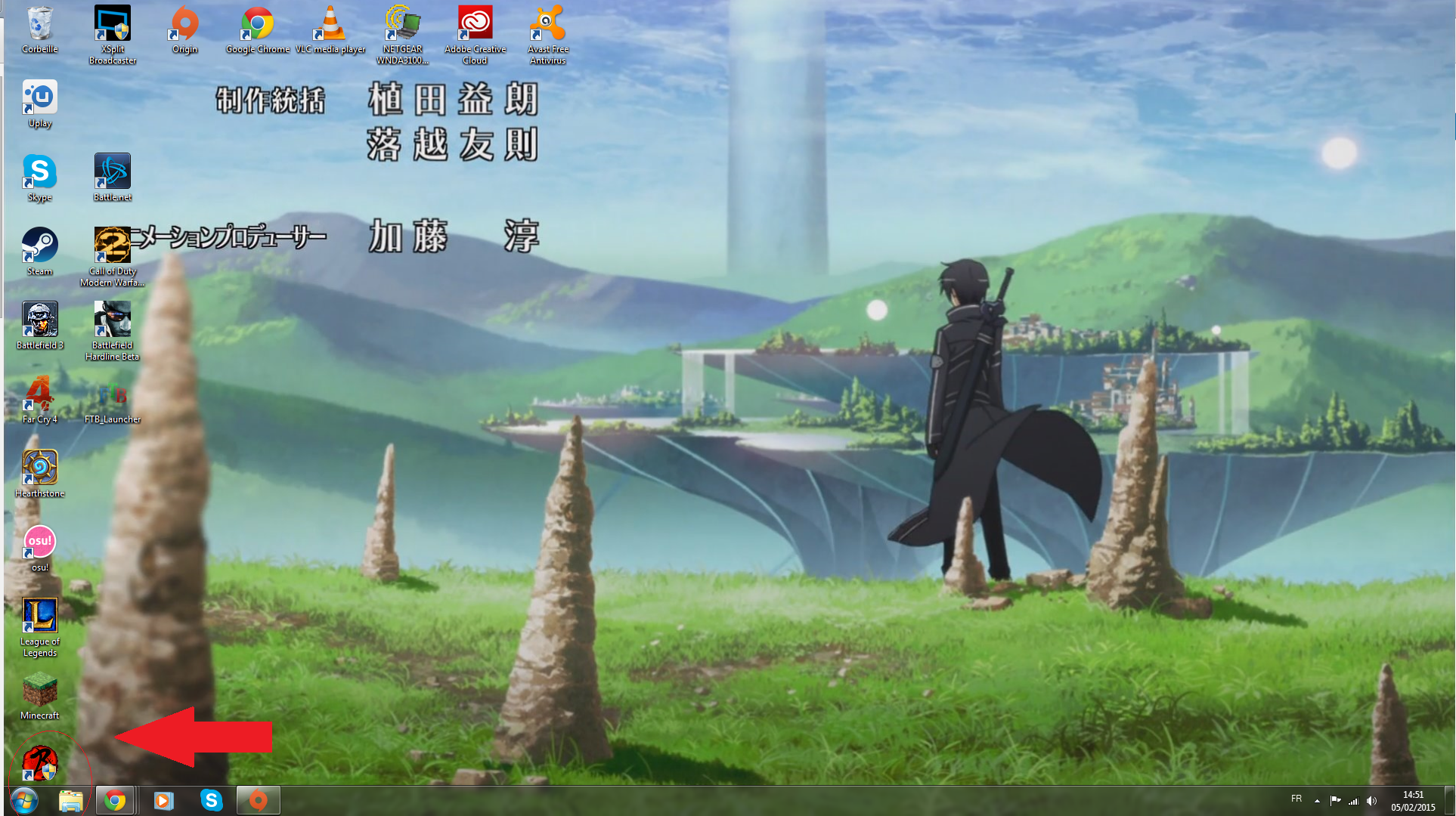Open the Corbeille recycle bin icon
1456x816 pixels.
(x=39, y=30)
